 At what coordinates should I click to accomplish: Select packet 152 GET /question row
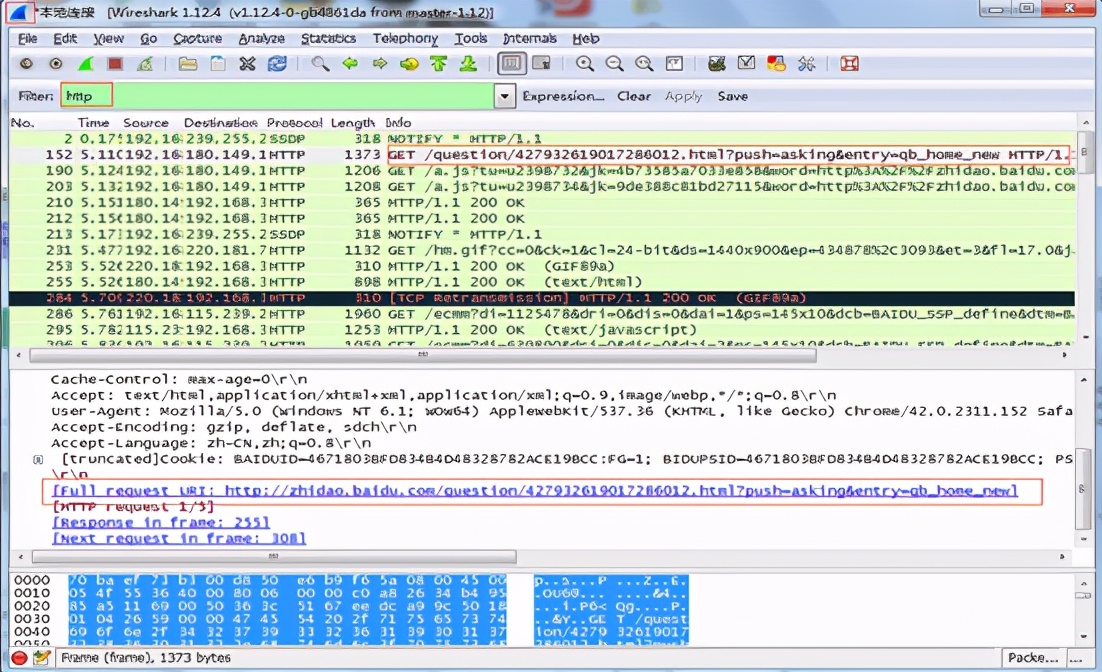[x=542, y=155]
